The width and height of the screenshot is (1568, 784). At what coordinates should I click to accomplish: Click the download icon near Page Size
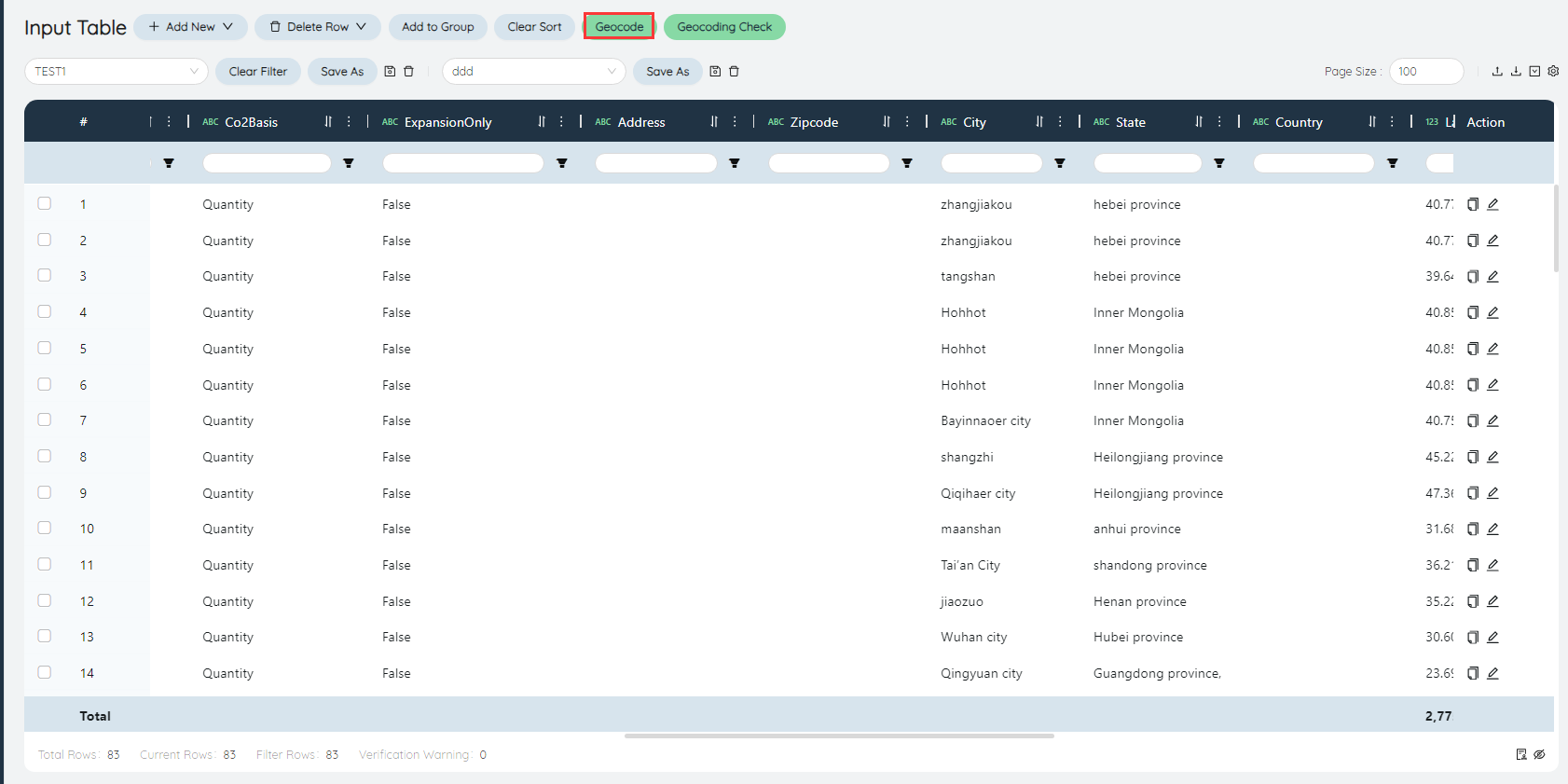[1516, 71]
